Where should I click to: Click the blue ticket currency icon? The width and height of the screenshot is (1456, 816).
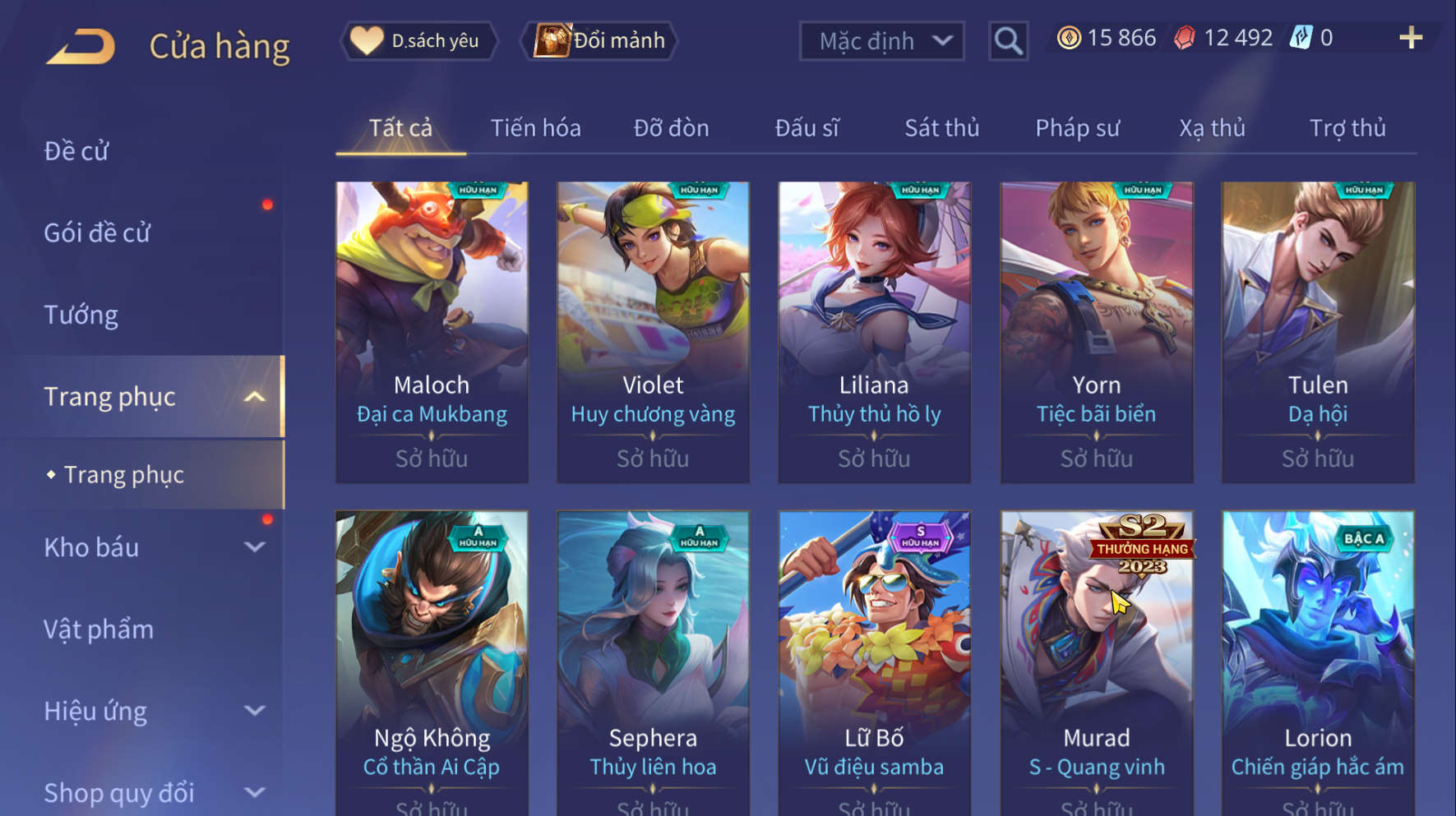tap(1301, 38)
